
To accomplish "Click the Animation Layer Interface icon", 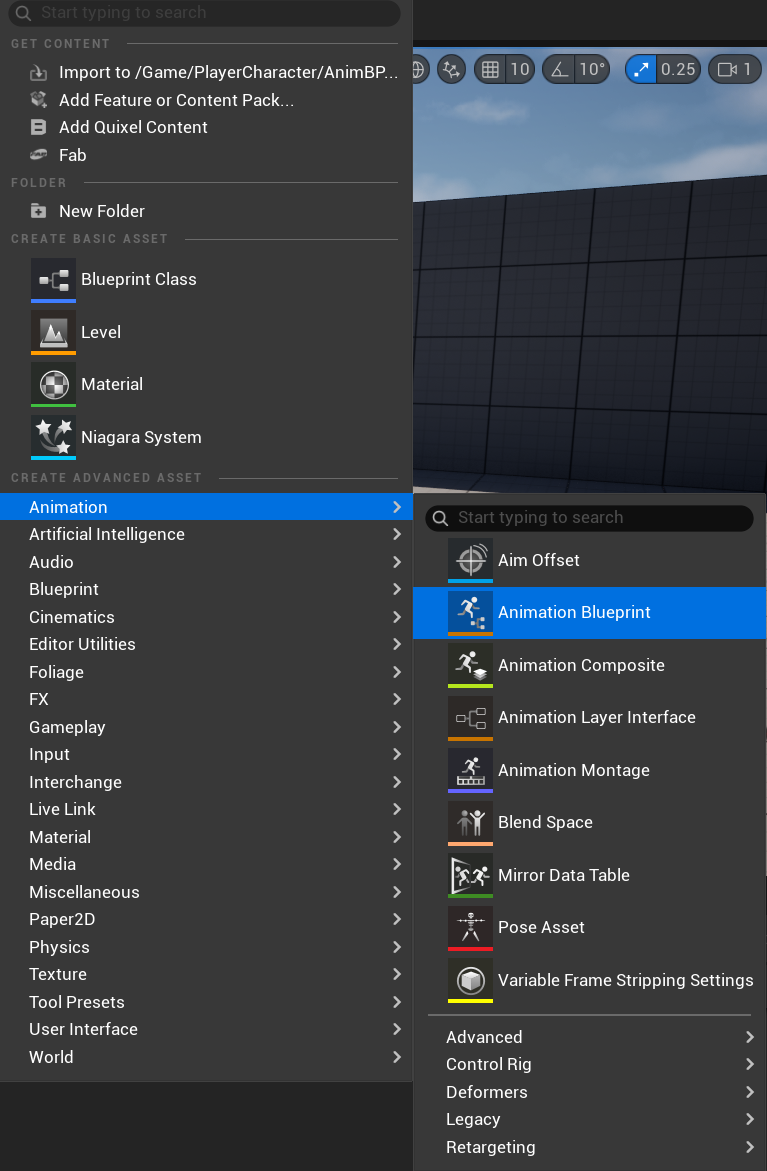I will 471,718.
